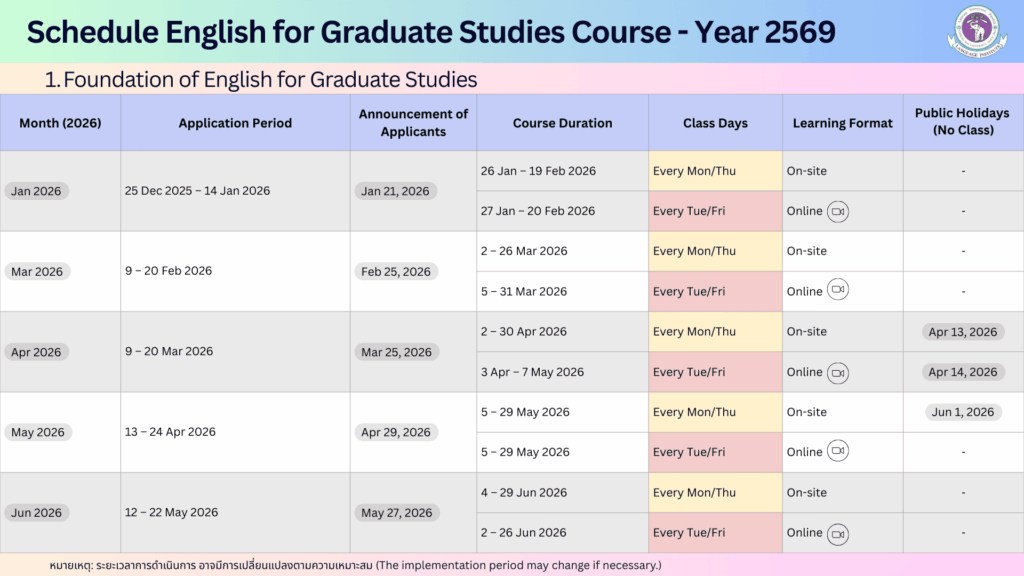The height and width of the screenshot is (576, 1024).
Task: Click the video camera icon for 27 Jan – 20 Feb course
Action: (x=838, y=211)
